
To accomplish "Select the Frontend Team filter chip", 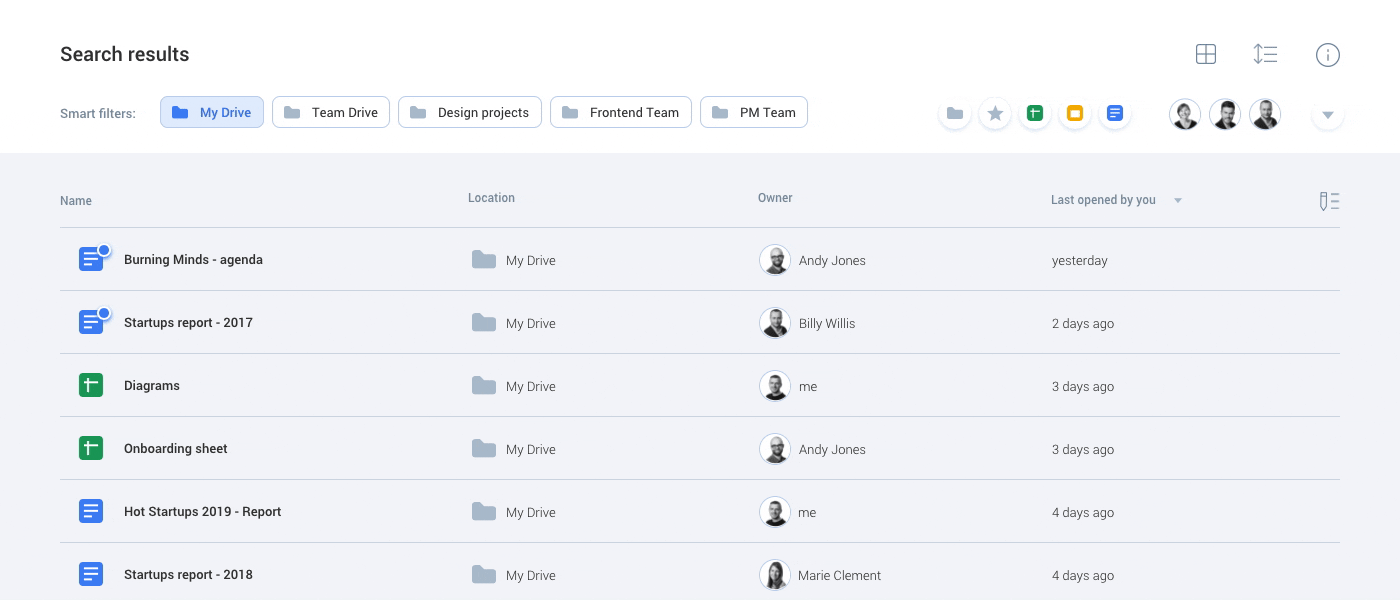I will 621,113.
